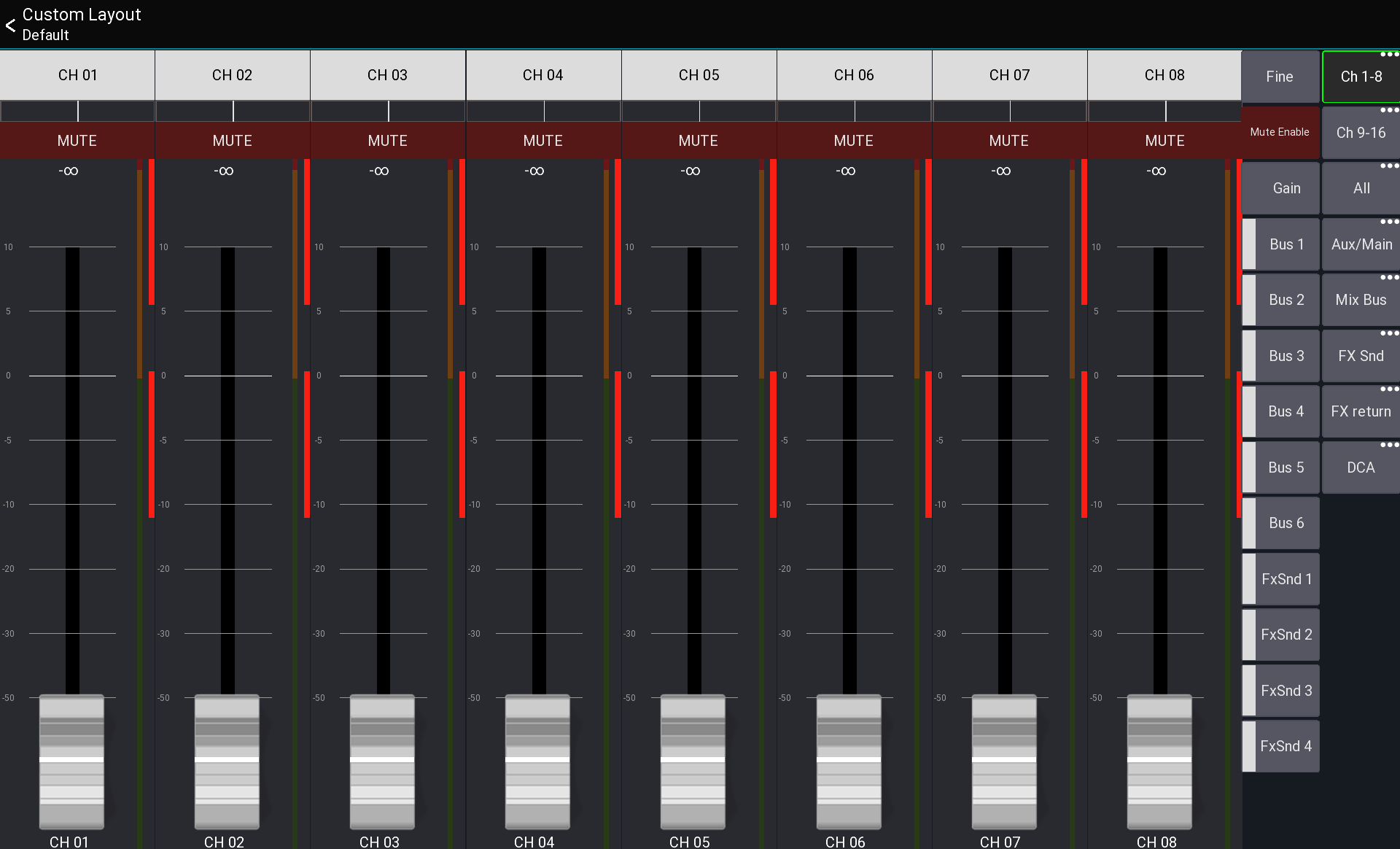Open the All channels view
This screenshot has width=1400, height=849.
click(1359, 187)
